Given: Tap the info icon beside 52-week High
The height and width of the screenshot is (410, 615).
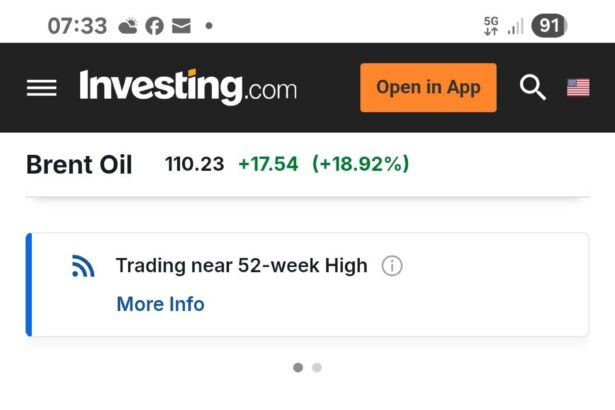Looking at the screenshot, I should click(x=392, y=266).
